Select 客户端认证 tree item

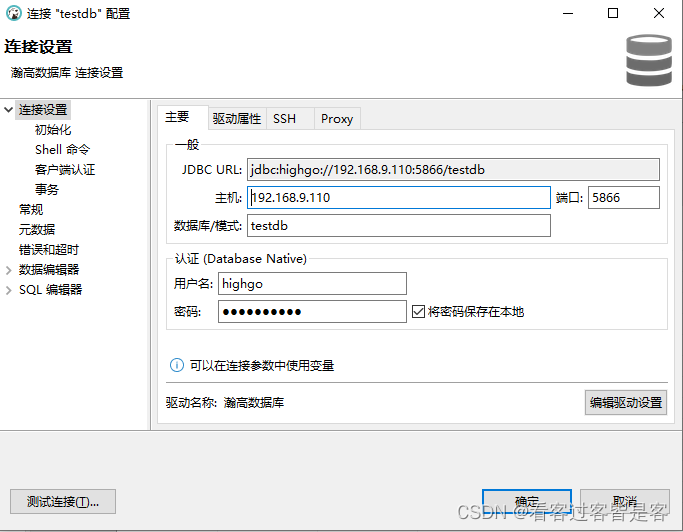(x=65, y=169)
